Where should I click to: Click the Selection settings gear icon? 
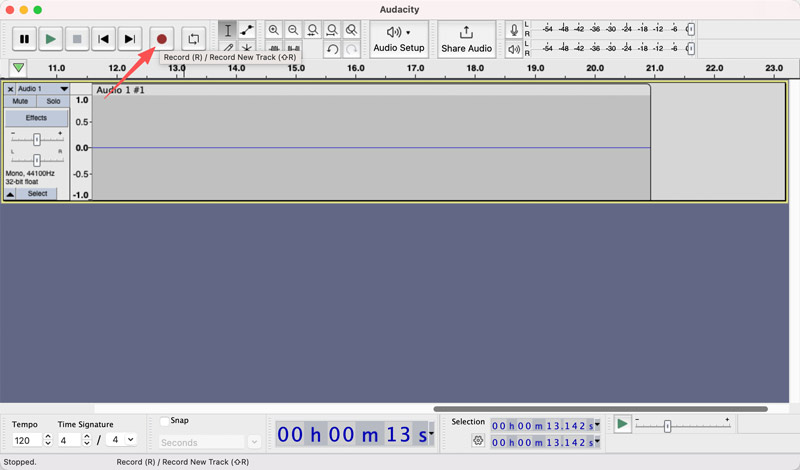coord(478,440)
